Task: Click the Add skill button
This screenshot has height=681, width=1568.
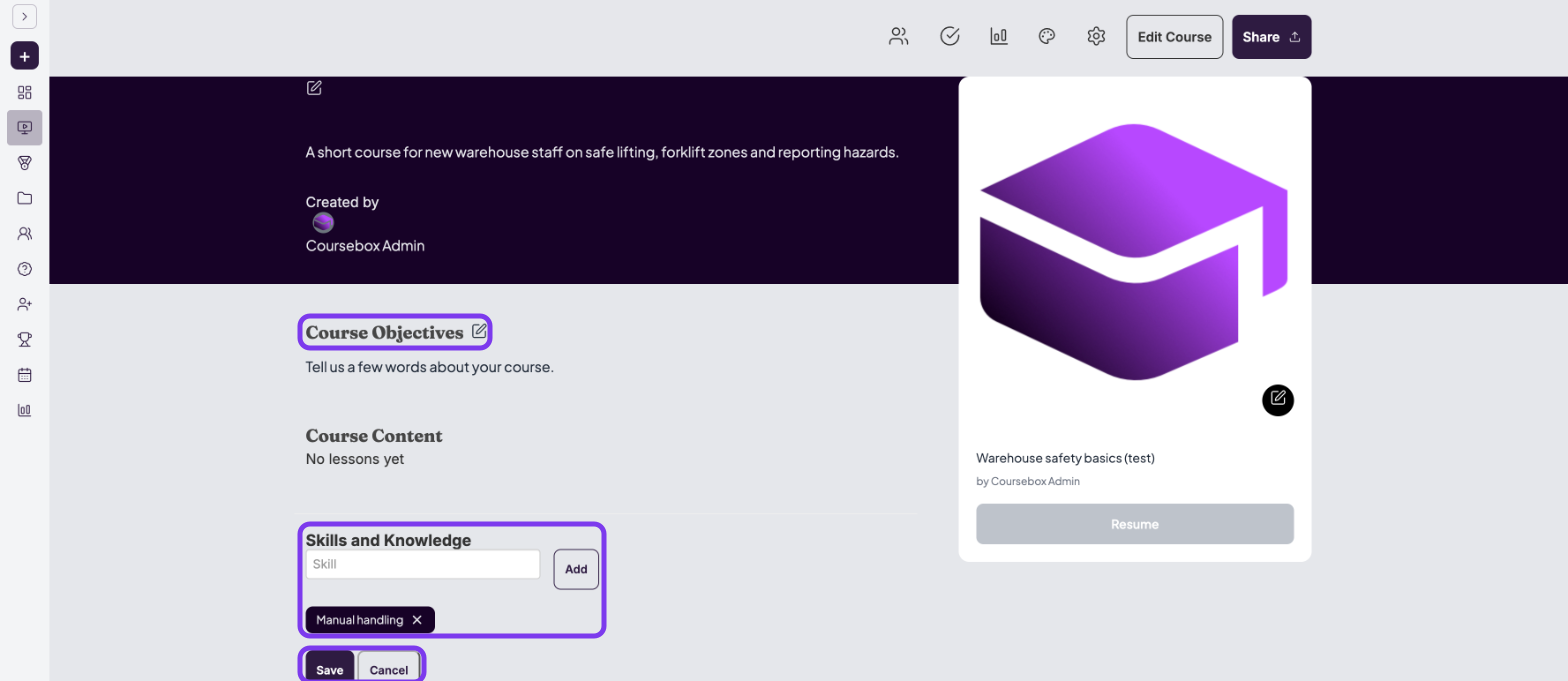Action: pyautogui.click(x=576, y=569)
